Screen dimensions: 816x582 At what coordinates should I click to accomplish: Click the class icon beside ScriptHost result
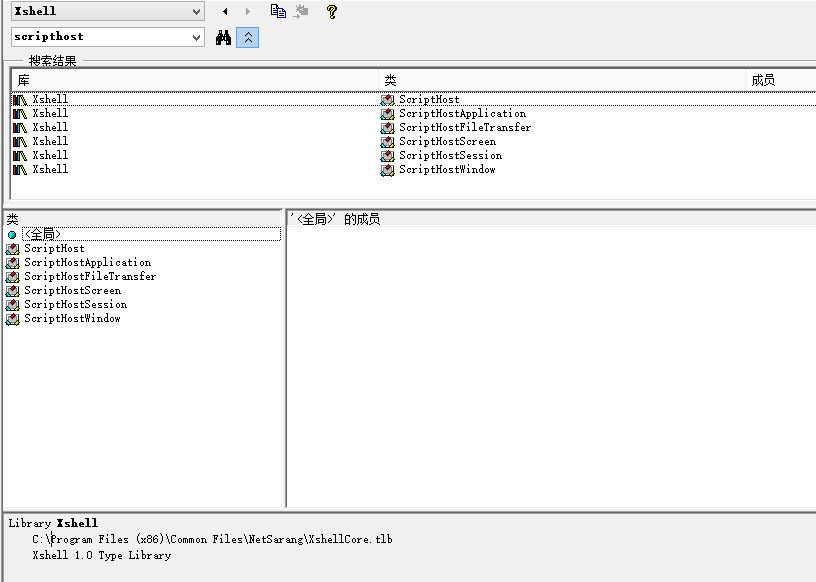point(387,99)
